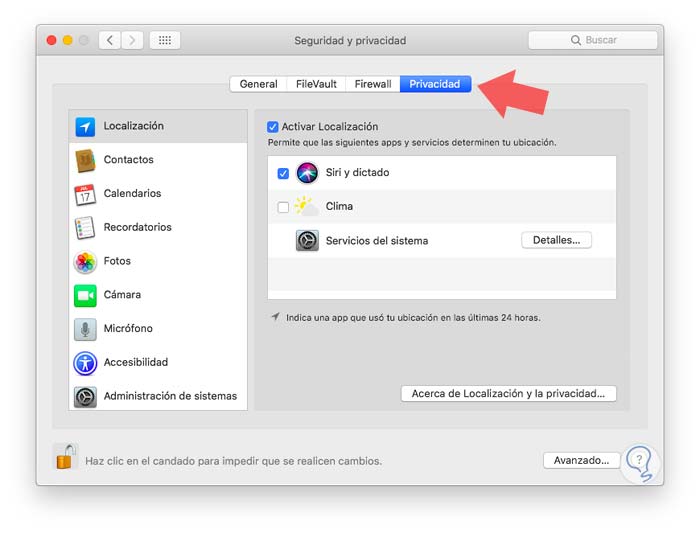This screenshot has height=533, width=700.
Task: Click the red close window button
Action: 51,41
